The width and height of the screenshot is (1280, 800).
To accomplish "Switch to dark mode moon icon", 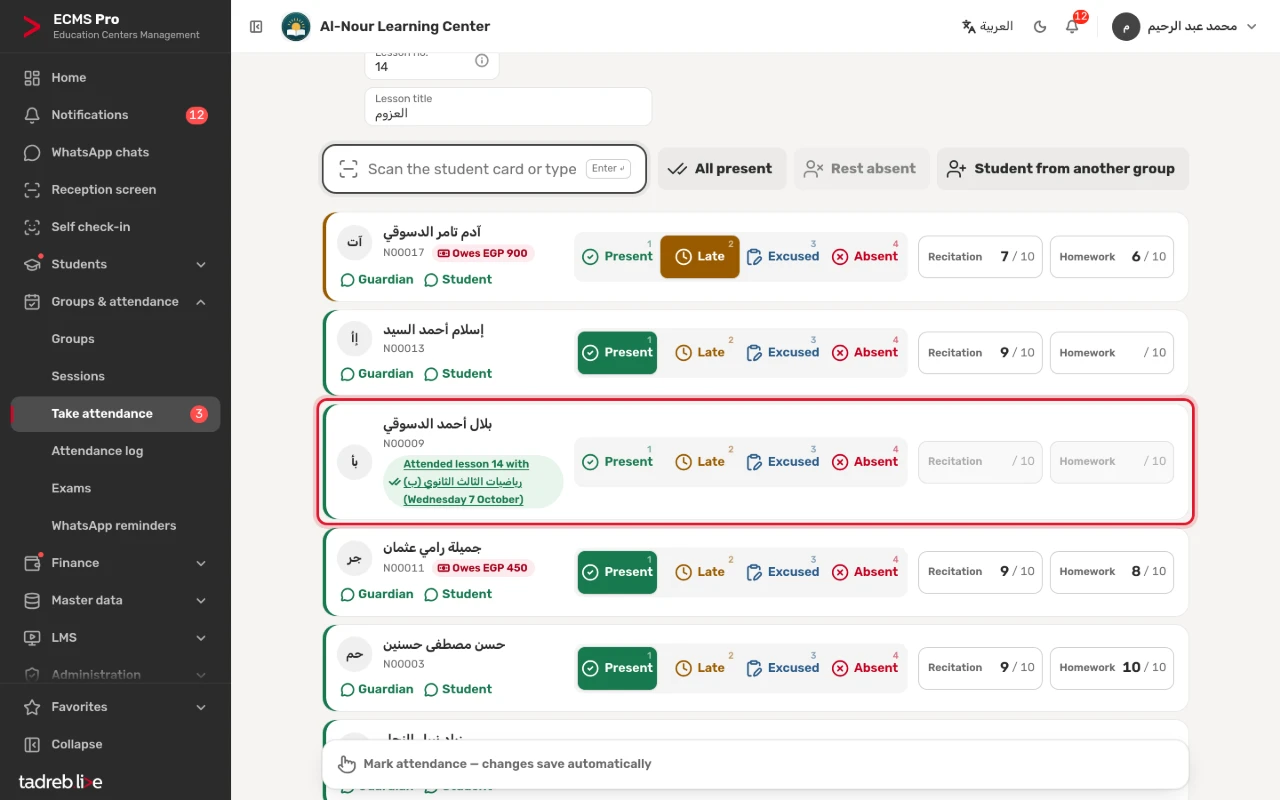I will click(x=1040, y=27).
